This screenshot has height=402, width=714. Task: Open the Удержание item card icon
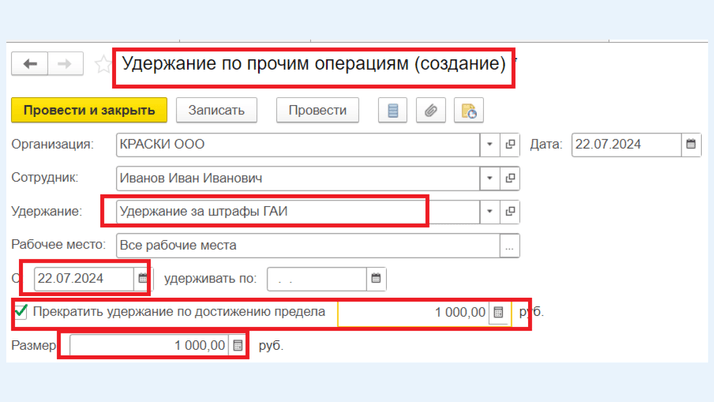510,211
